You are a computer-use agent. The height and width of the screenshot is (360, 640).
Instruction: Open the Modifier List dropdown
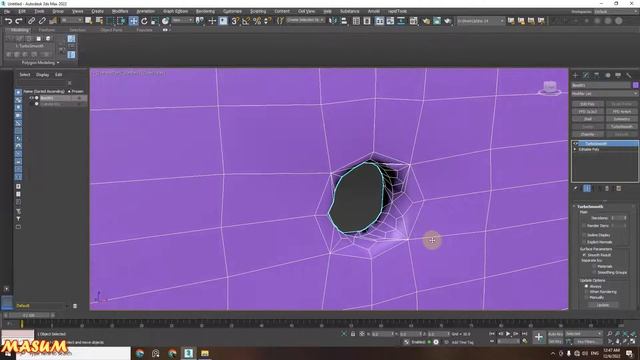[x=604, y=94]
